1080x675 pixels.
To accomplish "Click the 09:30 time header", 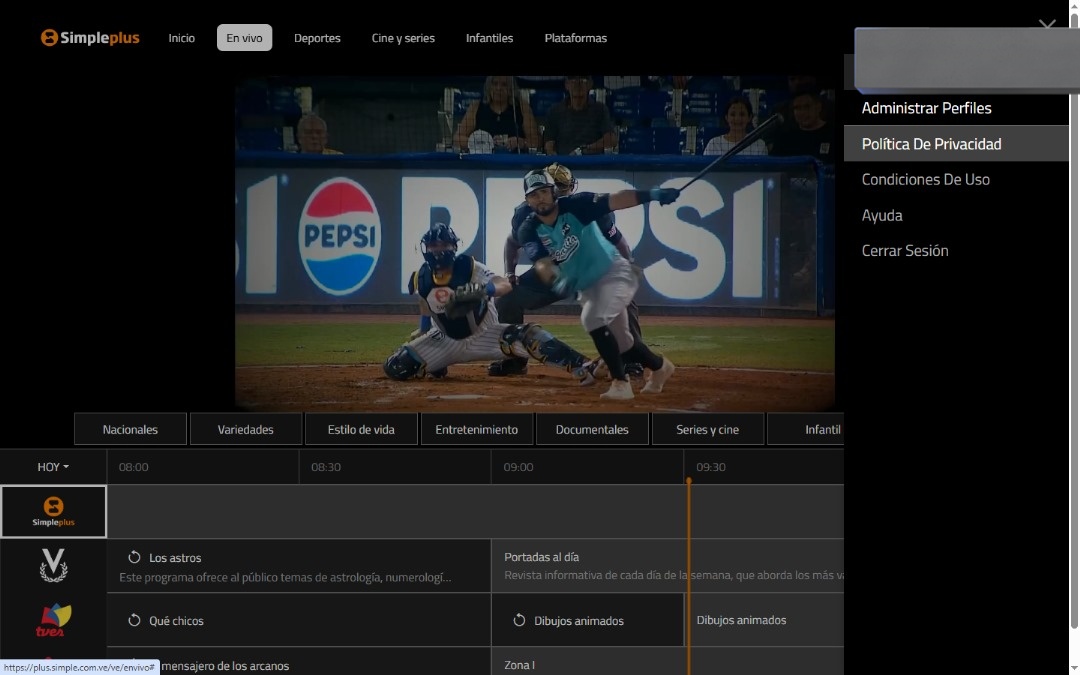I will point(711,467).
